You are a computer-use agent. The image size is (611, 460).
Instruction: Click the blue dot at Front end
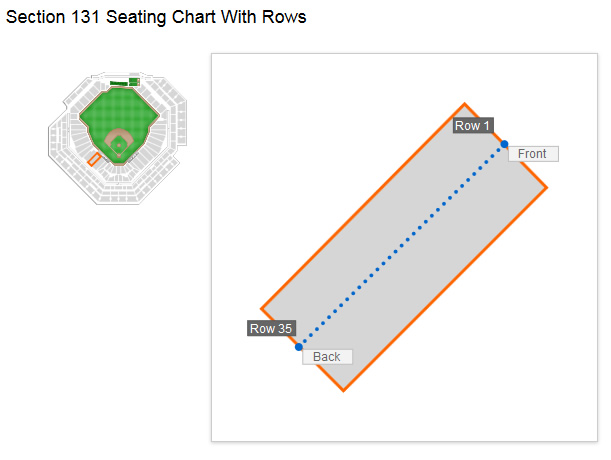click(x=504, y=144)
